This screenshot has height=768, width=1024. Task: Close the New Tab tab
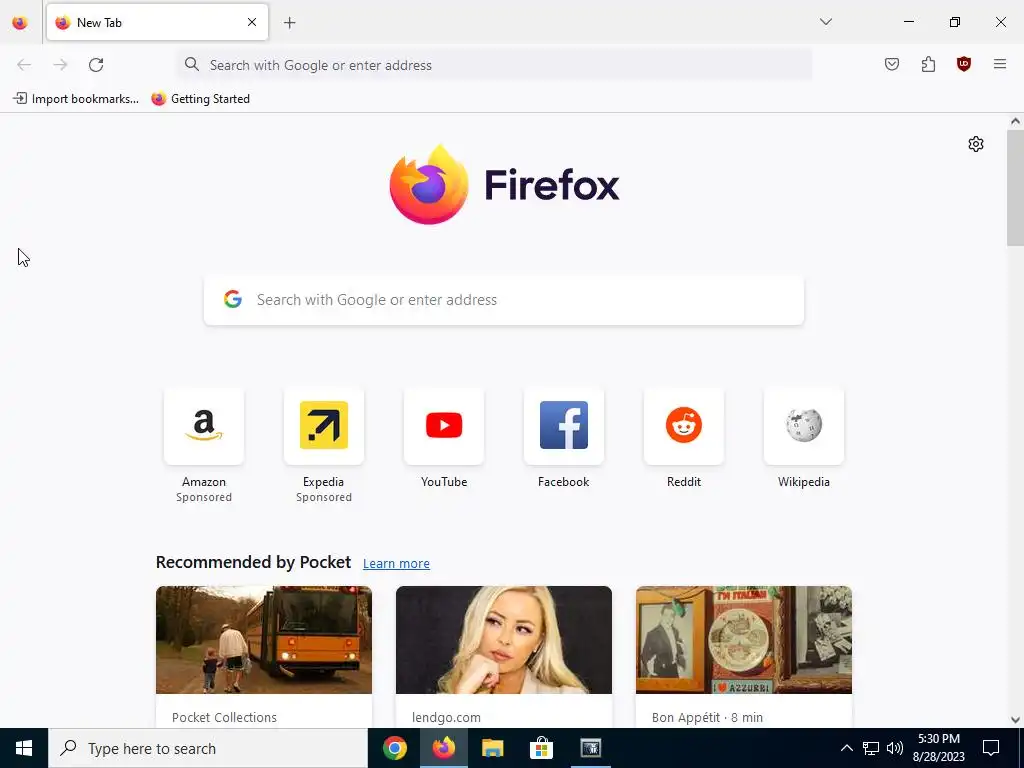(x=252, y=22)
